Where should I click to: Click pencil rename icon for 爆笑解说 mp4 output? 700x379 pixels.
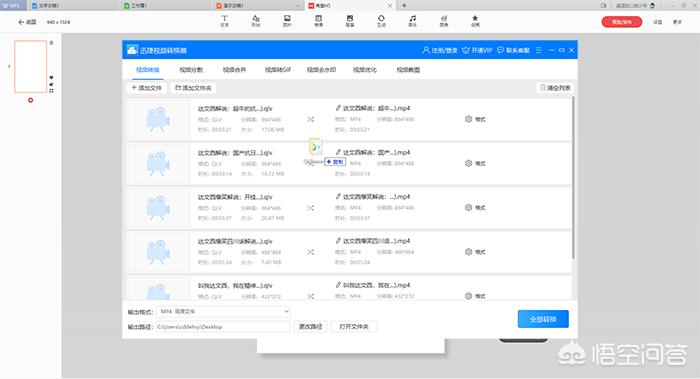pyautogui.click(x=338, y=196)
